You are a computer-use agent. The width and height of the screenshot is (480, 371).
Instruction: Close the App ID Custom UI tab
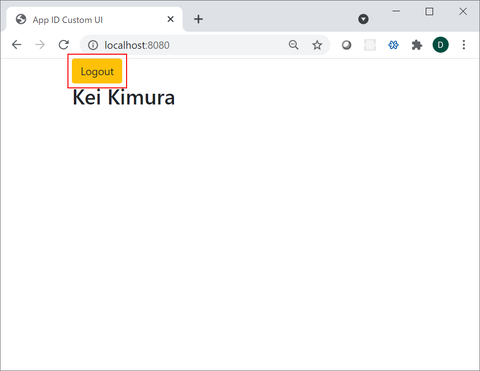pyautogui.click(x=170, y=19)
